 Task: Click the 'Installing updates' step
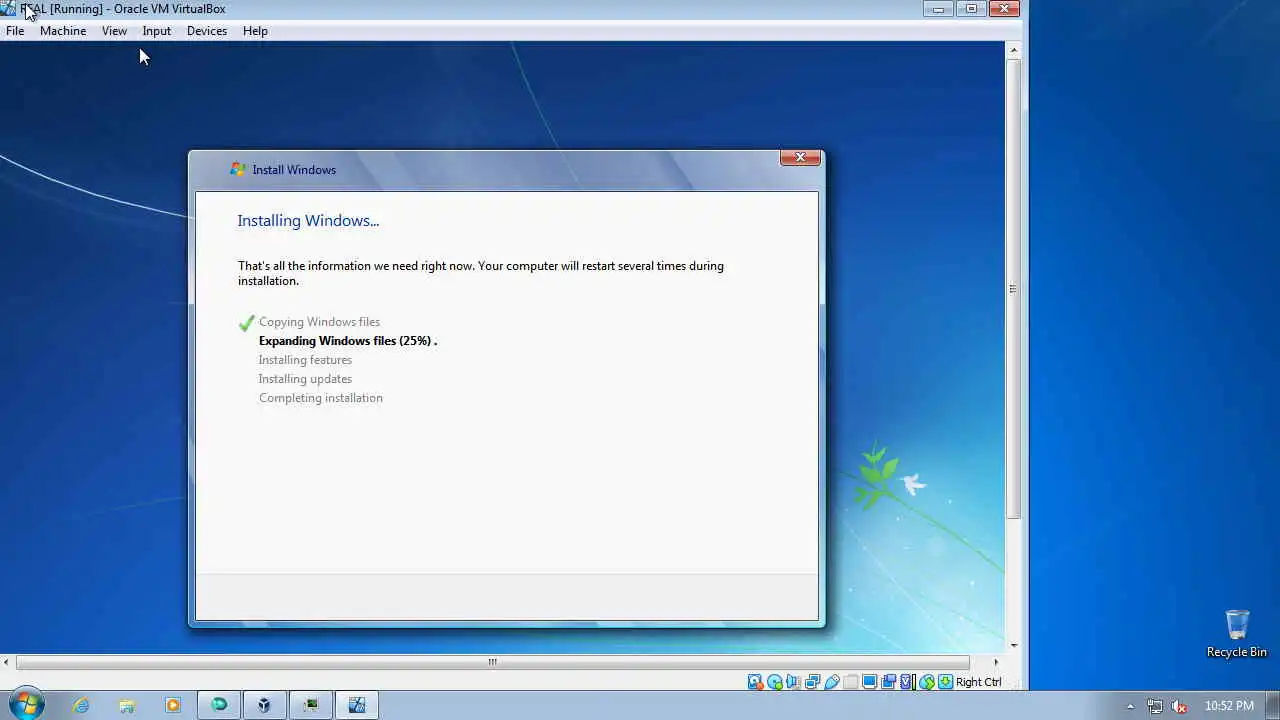click(x=305, y=379)
